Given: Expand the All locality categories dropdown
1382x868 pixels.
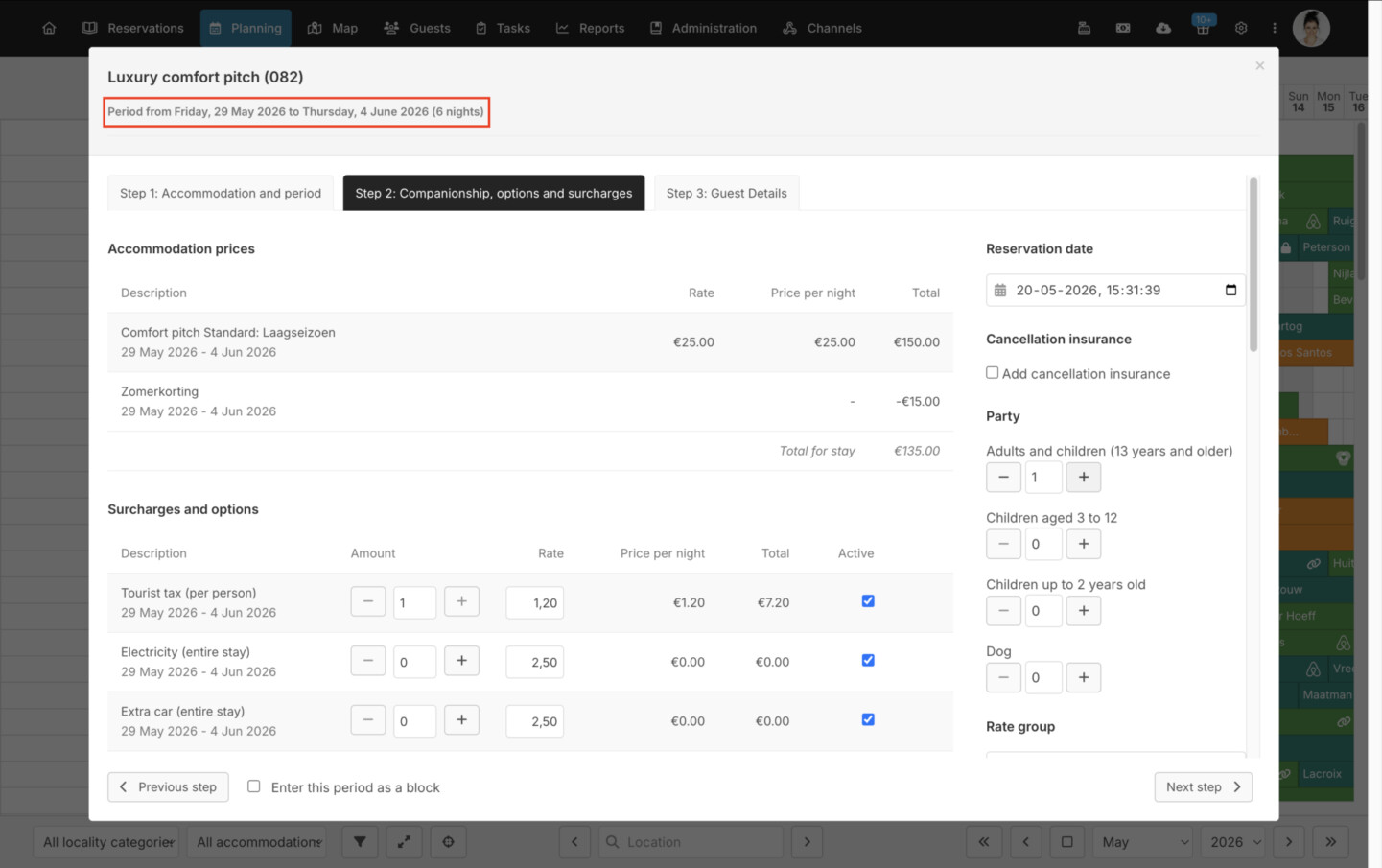Looking at the screenshot, I should click(107, 842).
